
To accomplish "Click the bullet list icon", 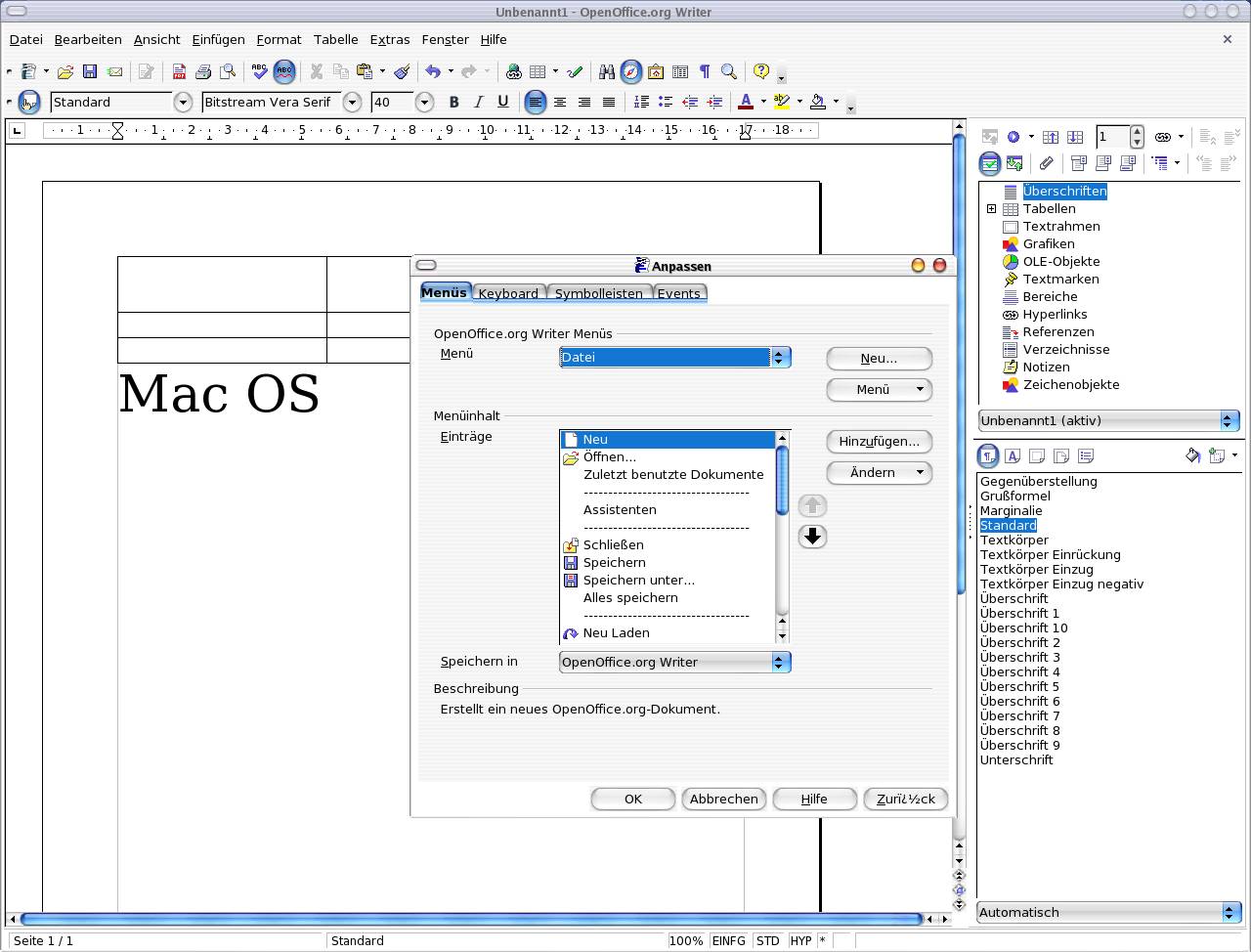I will pyautogui.click(x=666, y=102).
